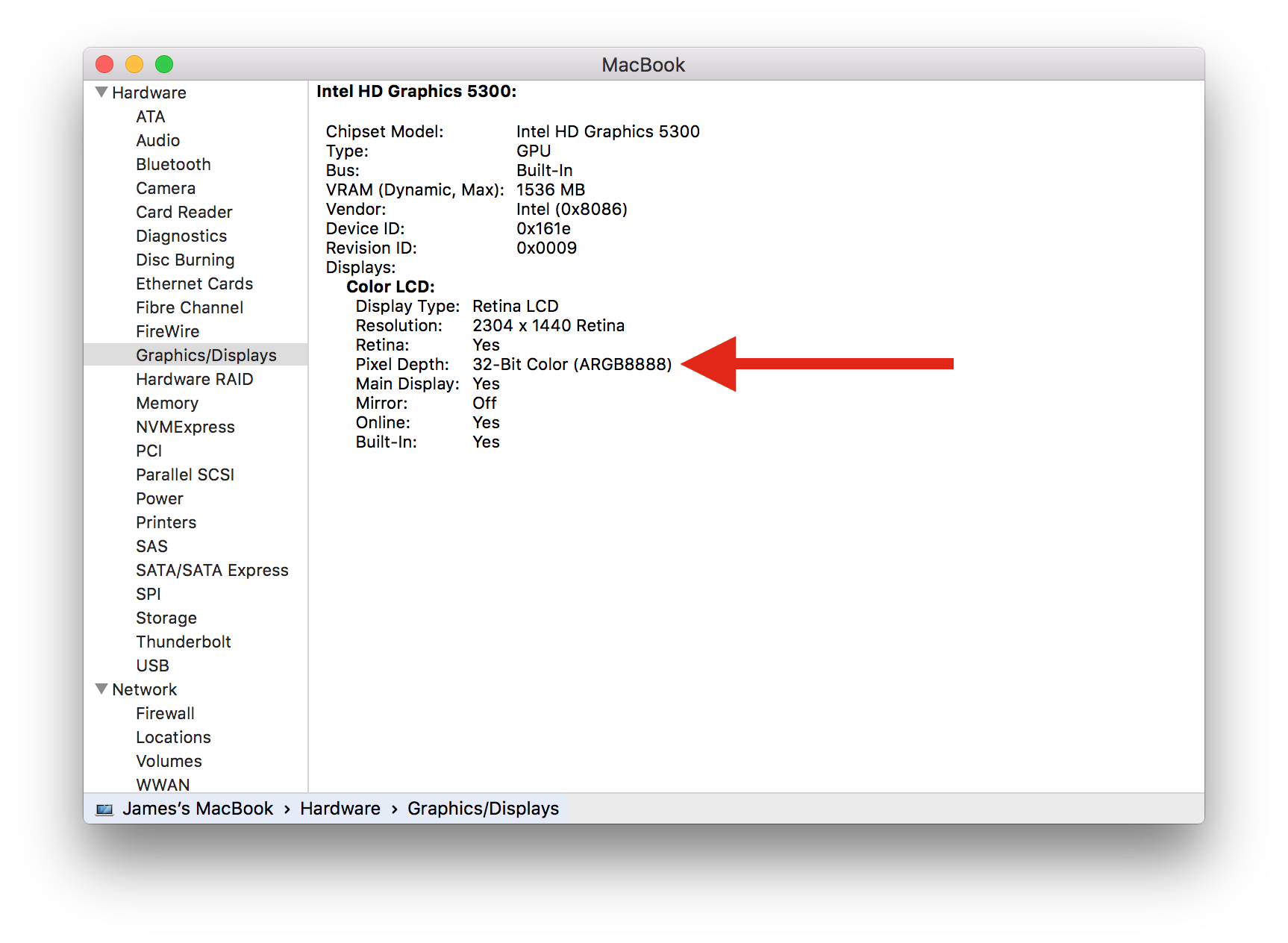Open the Card Reader entry
Image resolution: width=1288 pixels, height=943 pixels.
click(x=184, y=212)
